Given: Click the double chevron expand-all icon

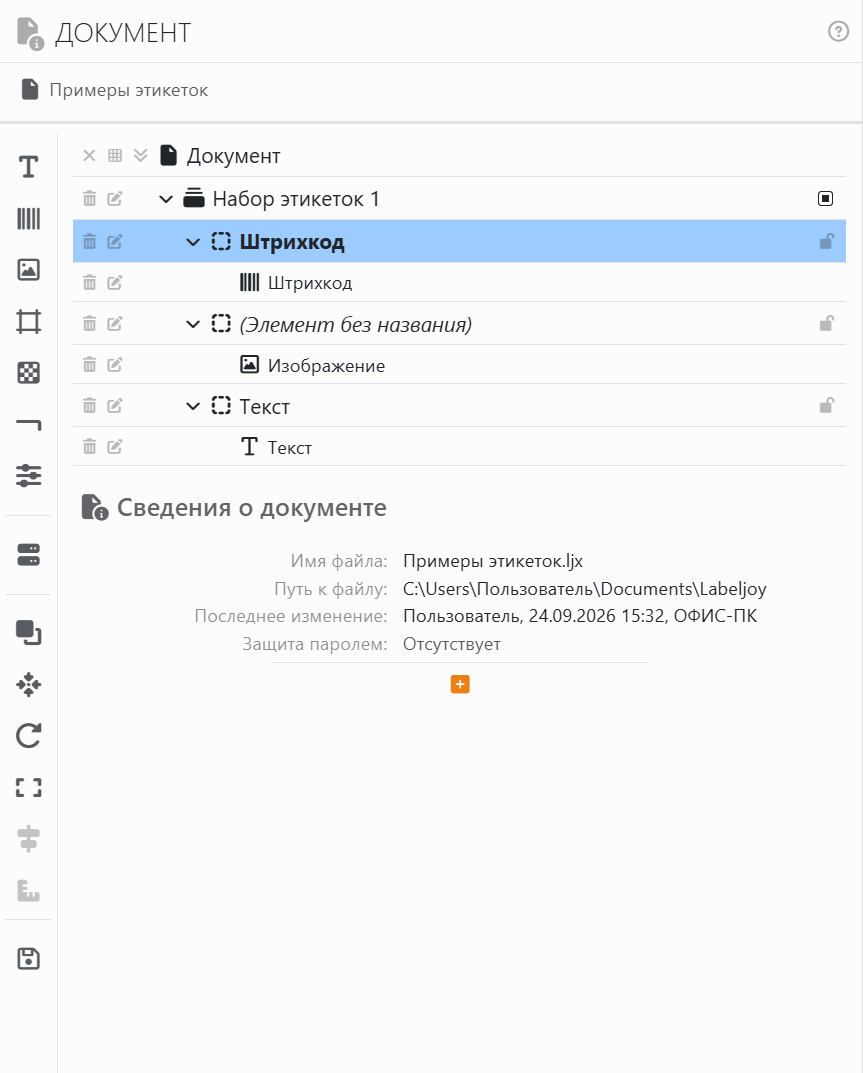Looking at the screenshot, I should [140, 155].
